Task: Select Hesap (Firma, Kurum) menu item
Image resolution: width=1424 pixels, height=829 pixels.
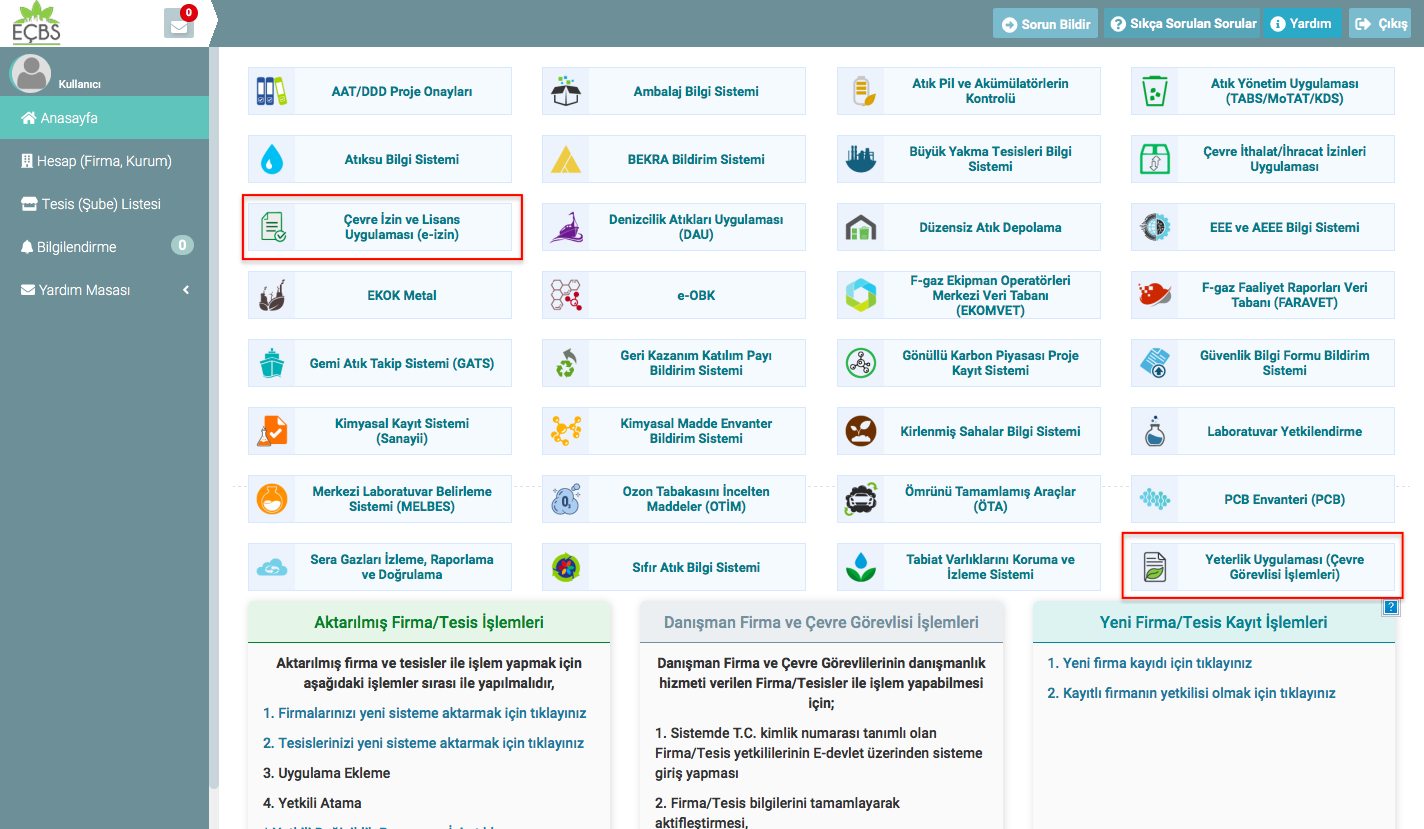Action: coord(104,161)
